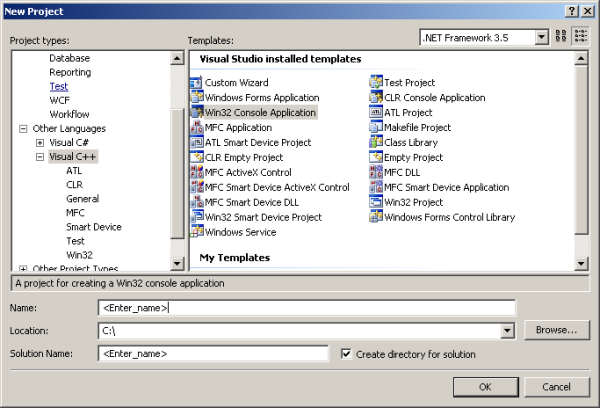Select the Visual C++ tree node label
This screenshot has width=600, height=408.
pyautogui.click(x=73, y=157)
